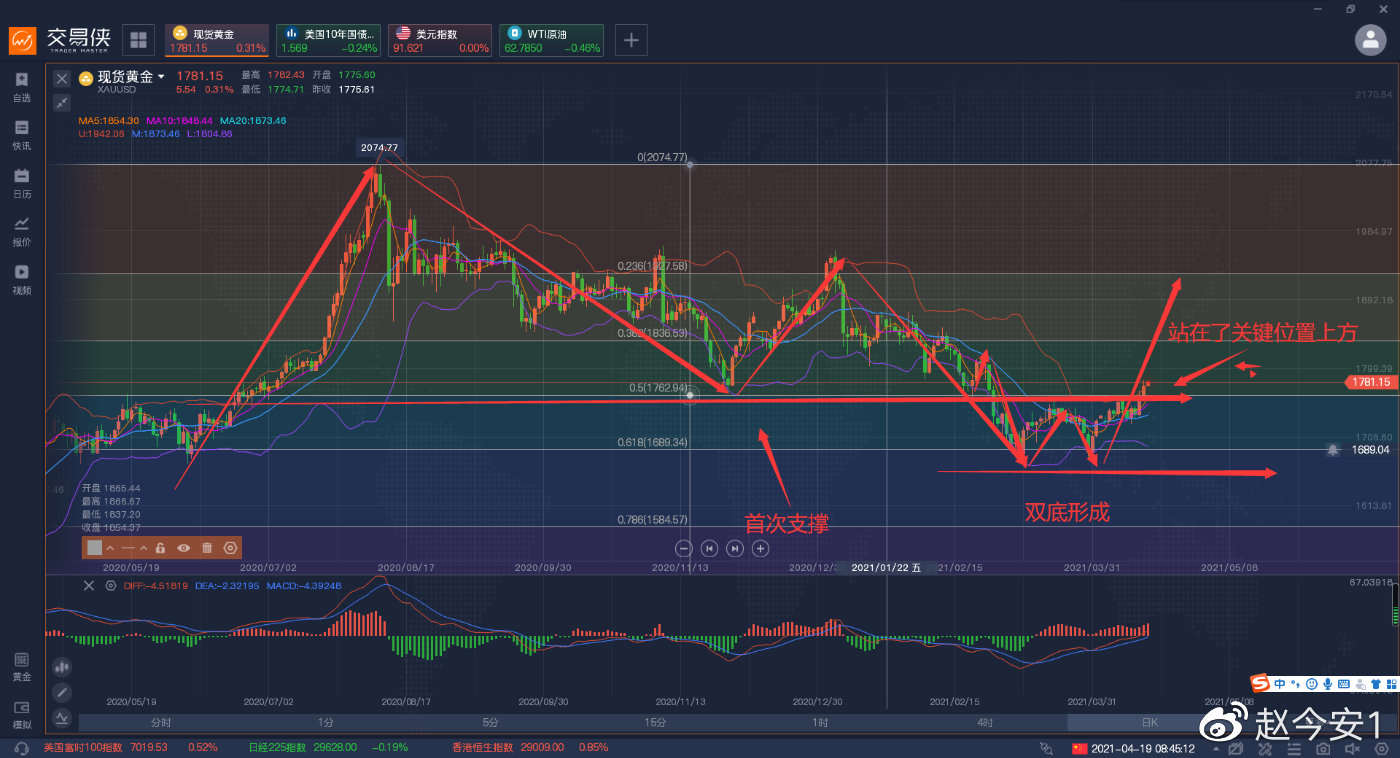Pick the drawing fill color swatch
This screenshot has width=1400, height=758.
[x=94, y=548]
